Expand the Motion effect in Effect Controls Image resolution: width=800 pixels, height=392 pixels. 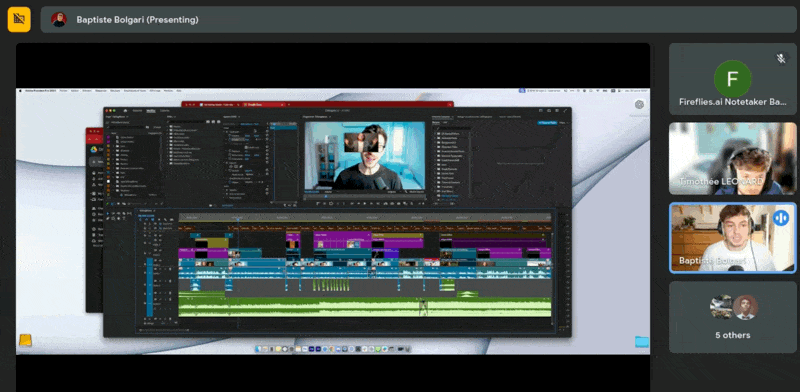pos(228,132)
